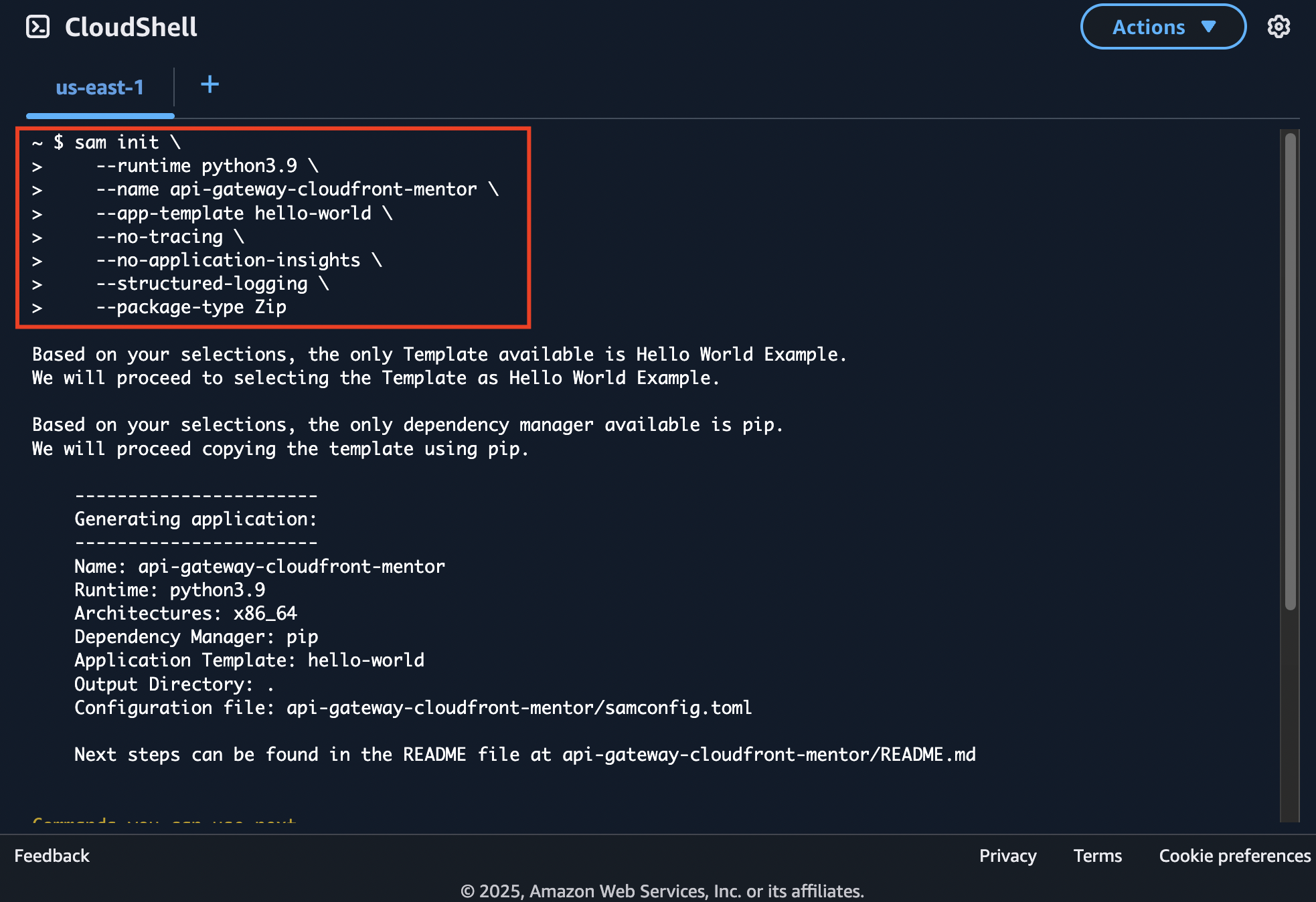Click scrollbar track below the thumb
The height and width of the screenshot is (902, 1316).
coord(1290,716)
